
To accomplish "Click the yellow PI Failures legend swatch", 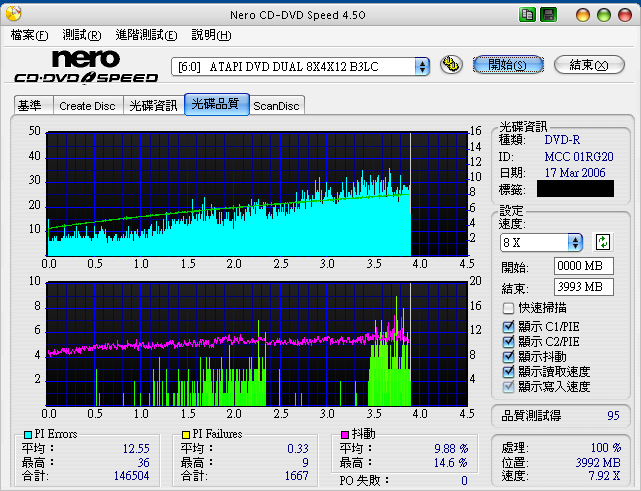I will (x=186, y=434).
